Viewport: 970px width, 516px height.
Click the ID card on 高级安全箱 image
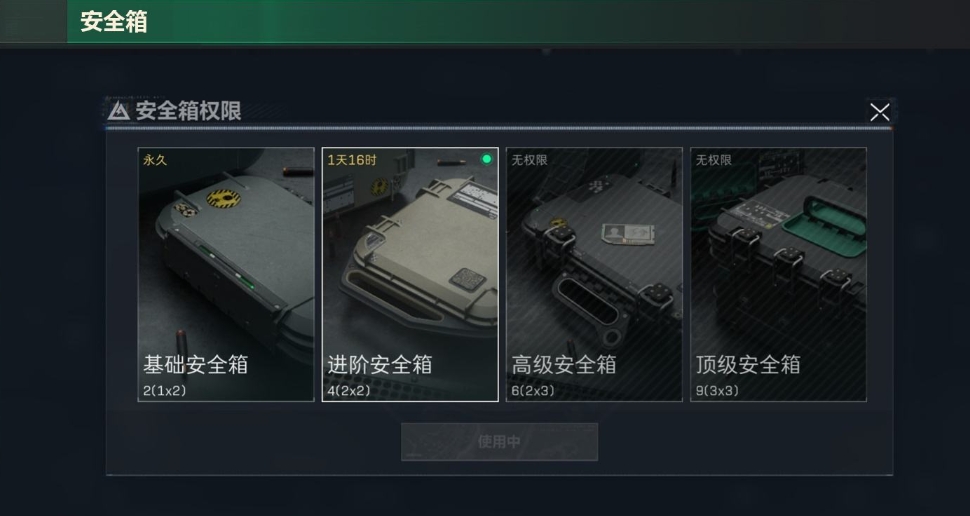(627, 234)
